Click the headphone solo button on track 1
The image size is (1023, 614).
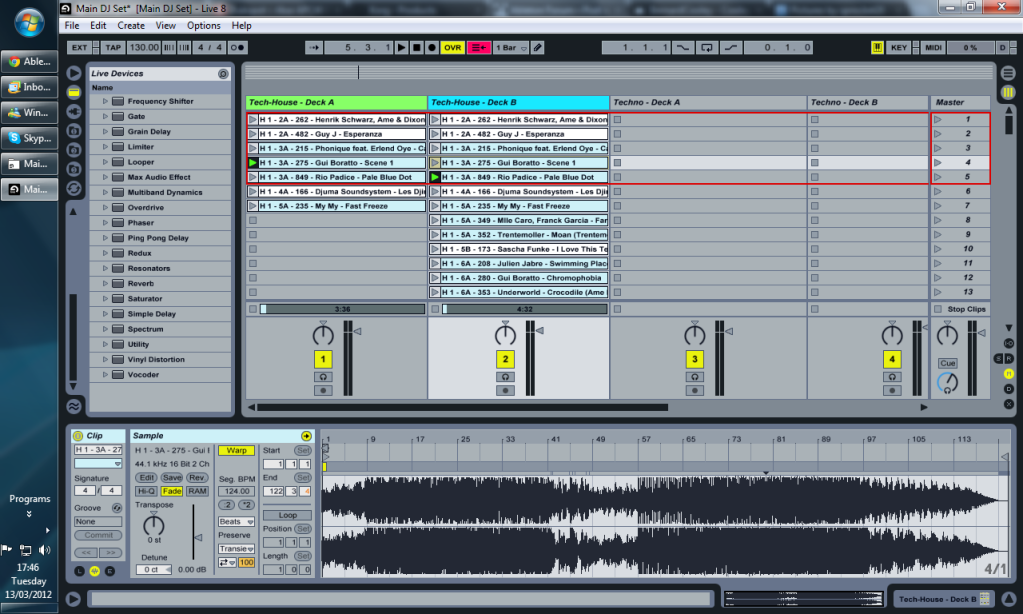(323, 376)
